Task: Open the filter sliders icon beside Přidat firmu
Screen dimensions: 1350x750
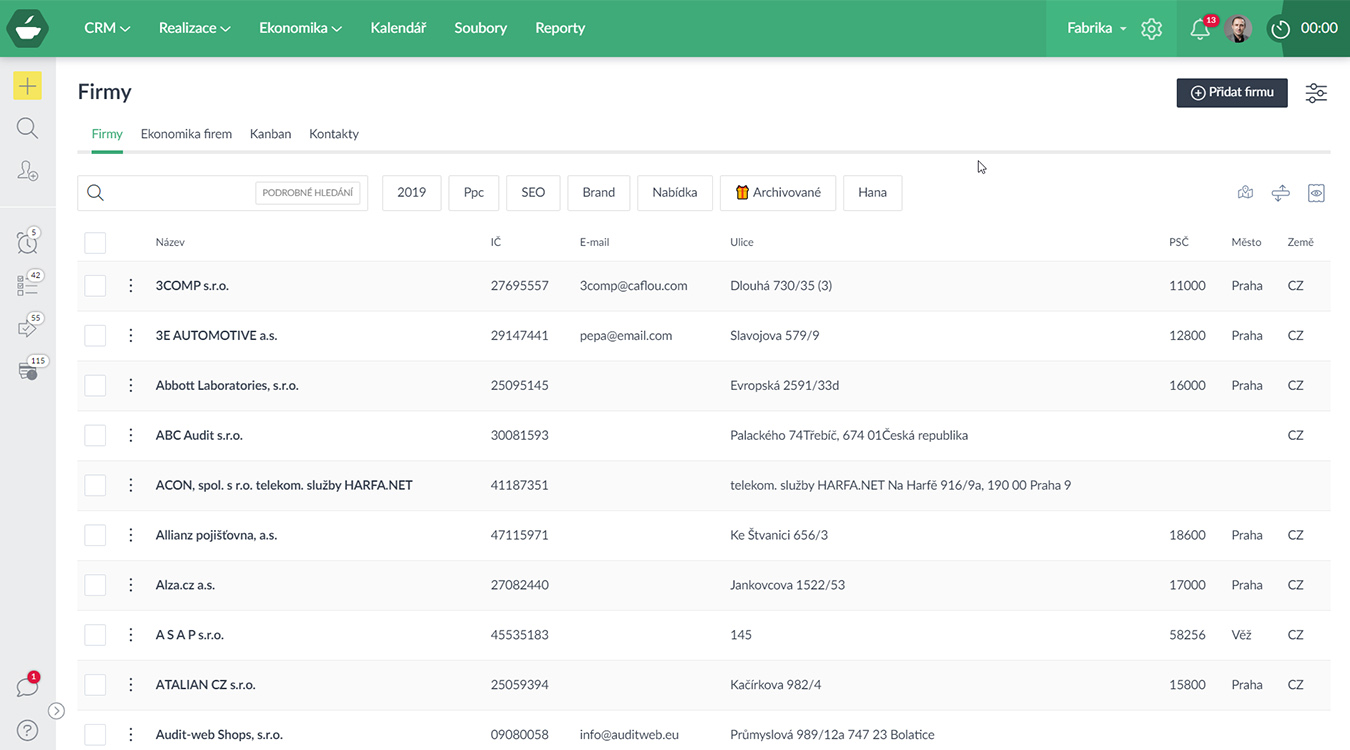Action: [x=1316, y=93]
